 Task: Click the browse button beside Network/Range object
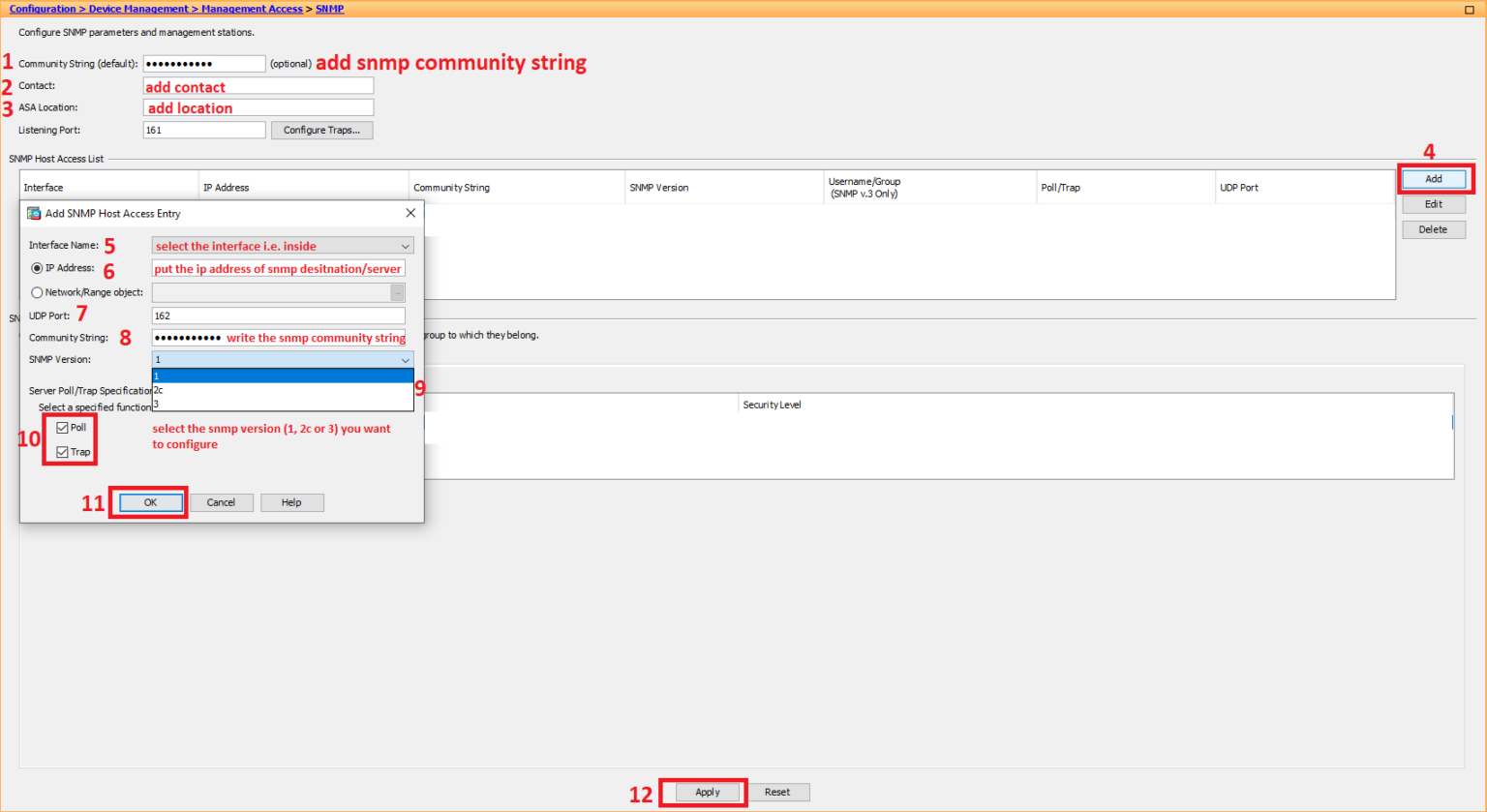point(397,291)
